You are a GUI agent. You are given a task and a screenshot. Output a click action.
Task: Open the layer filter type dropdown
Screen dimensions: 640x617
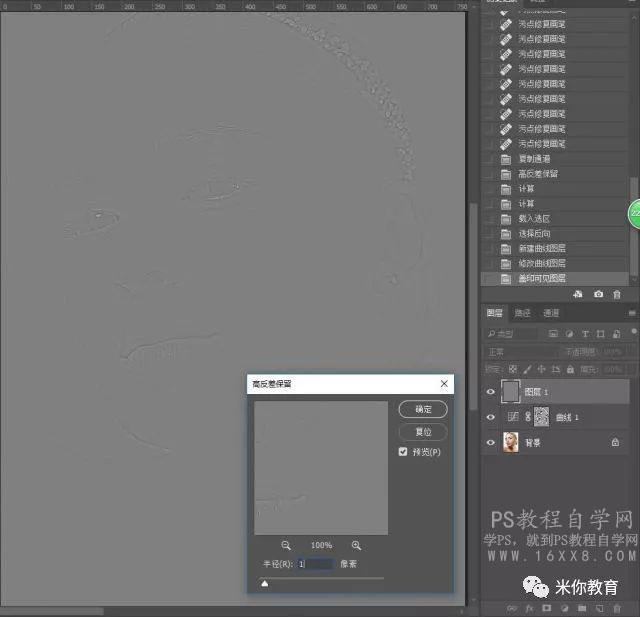512,334
